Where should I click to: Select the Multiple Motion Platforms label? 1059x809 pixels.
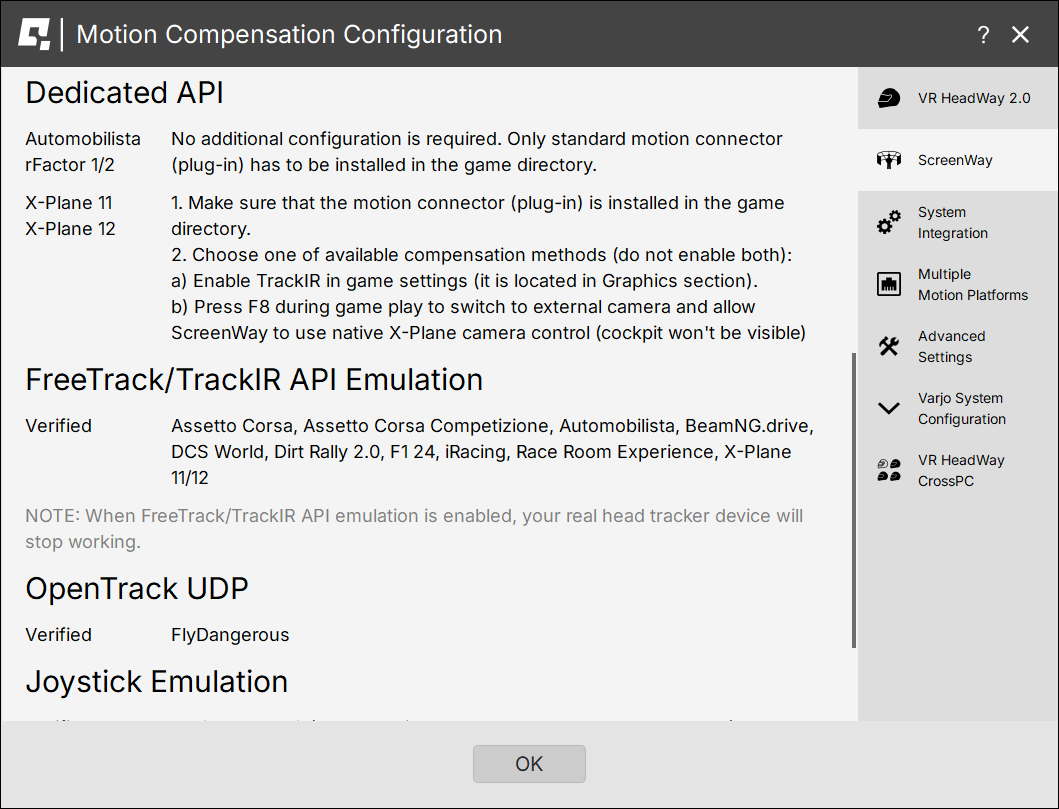(x=972, y=285)
